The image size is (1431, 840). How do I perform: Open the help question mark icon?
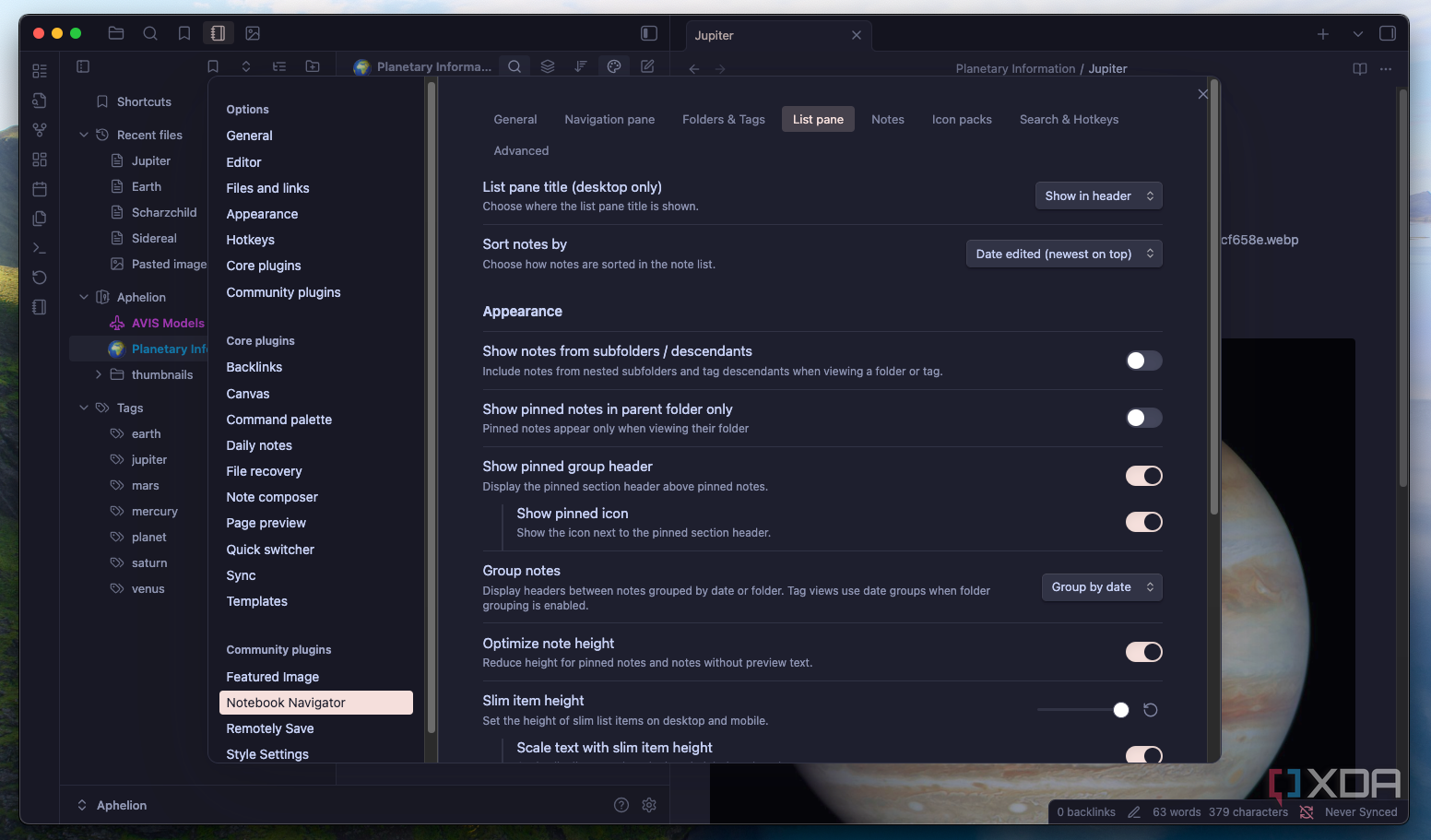click(x=621, y=805)
